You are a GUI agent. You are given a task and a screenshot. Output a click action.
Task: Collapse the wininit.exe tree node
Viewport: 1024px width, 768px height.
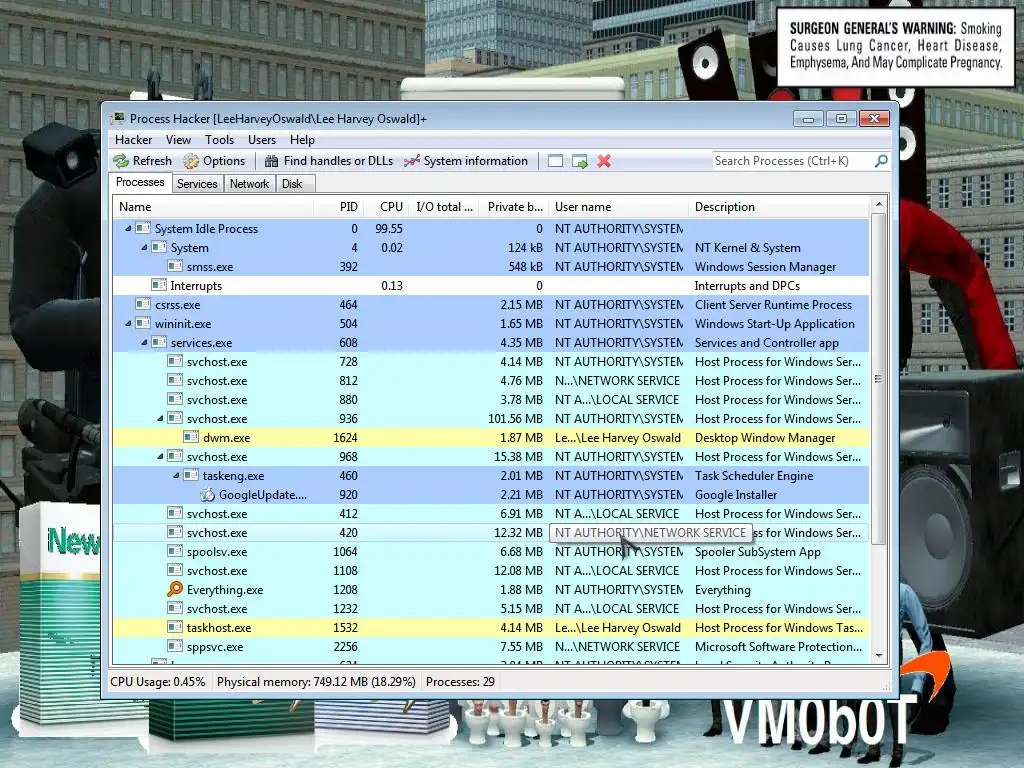pos(128,323)
